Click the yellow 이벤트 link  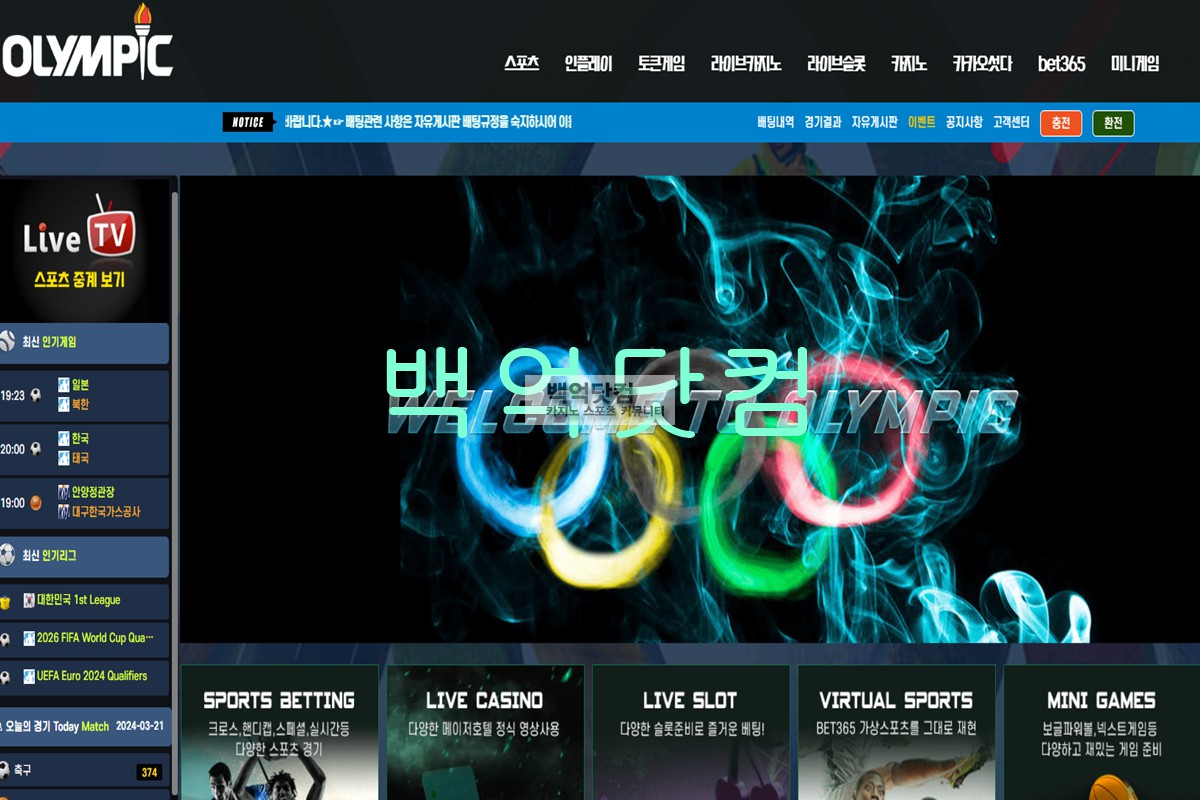921,122
